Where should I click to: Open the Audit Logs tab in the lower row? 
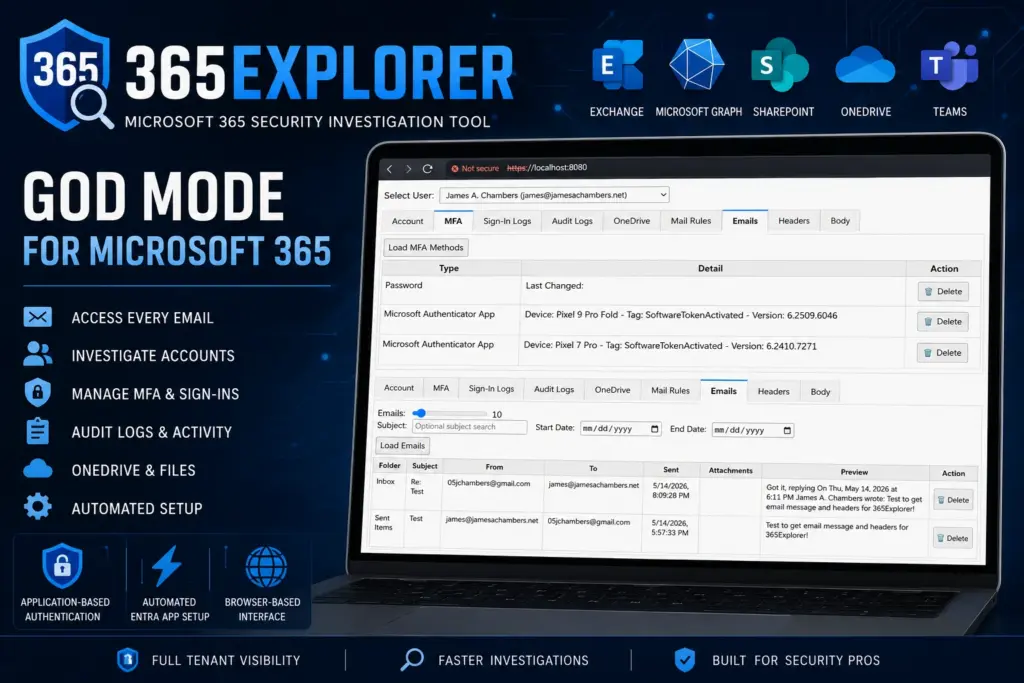(554, 389)
